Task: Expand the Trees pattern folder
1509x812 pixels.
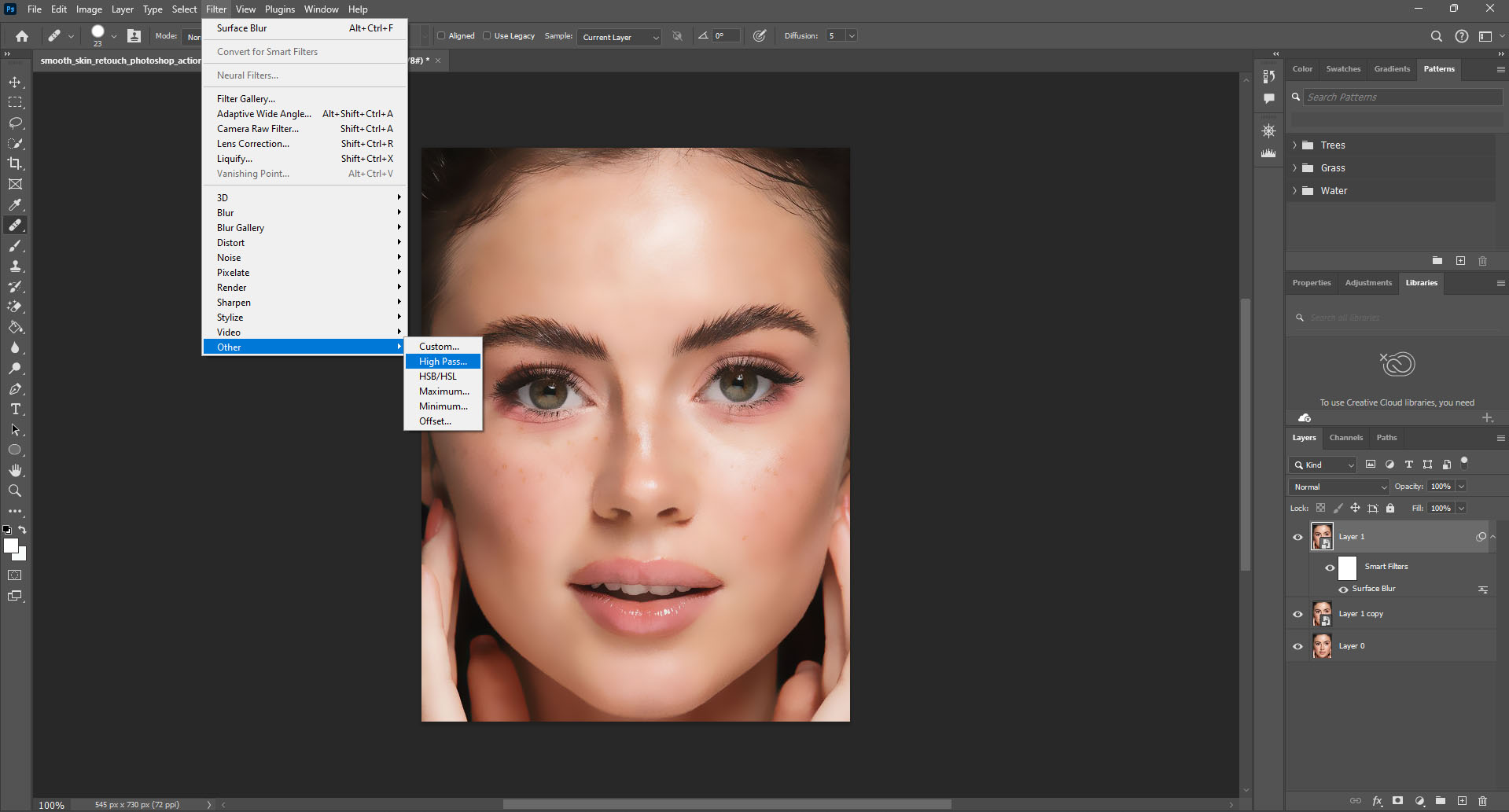Action: [1294, 145]
